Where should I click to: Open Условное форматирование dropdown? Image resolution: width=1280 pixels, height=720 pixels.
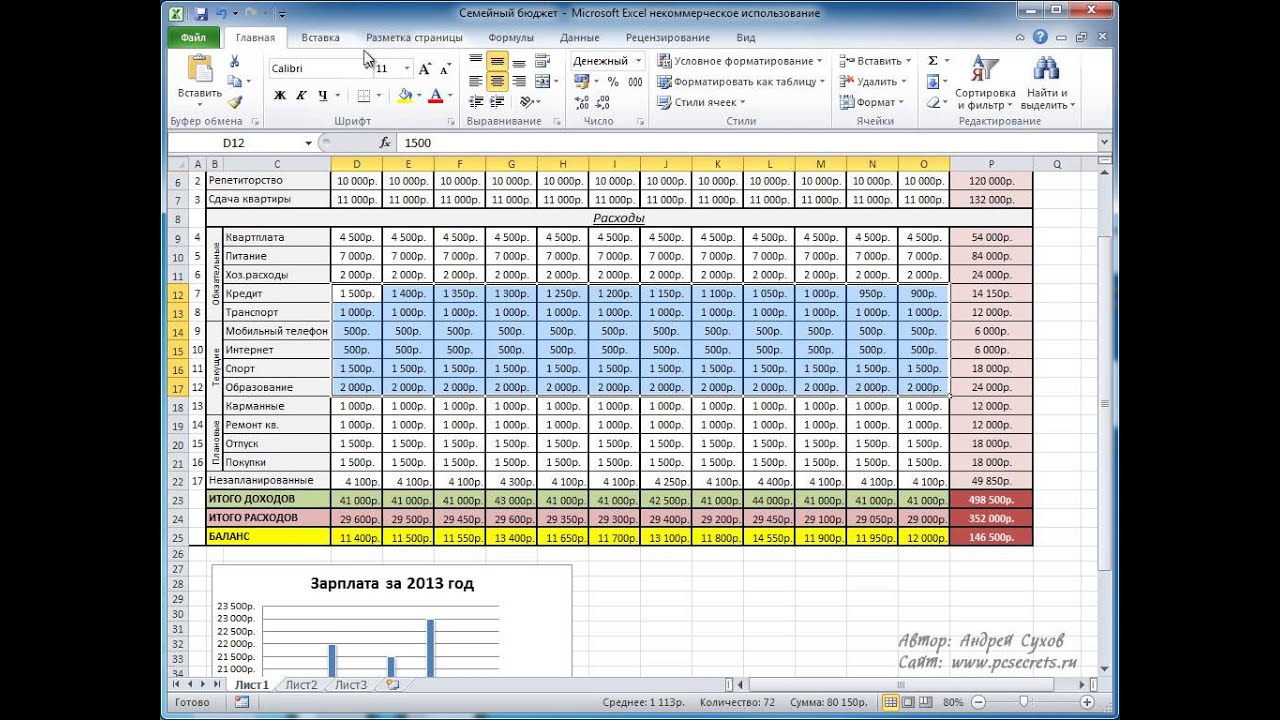coord(740,61)
